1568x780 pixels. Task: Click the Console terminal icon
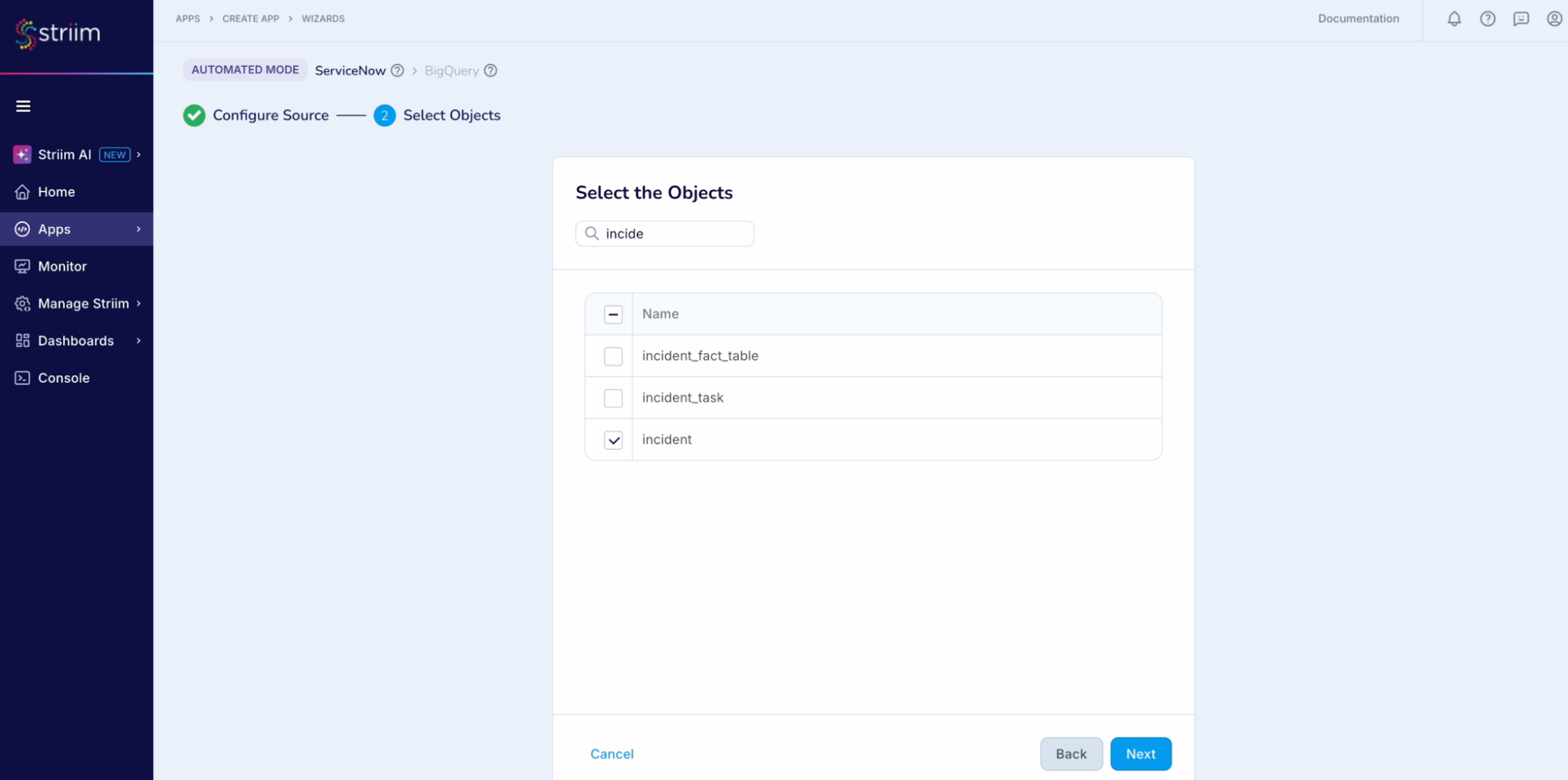click(22, 378)
